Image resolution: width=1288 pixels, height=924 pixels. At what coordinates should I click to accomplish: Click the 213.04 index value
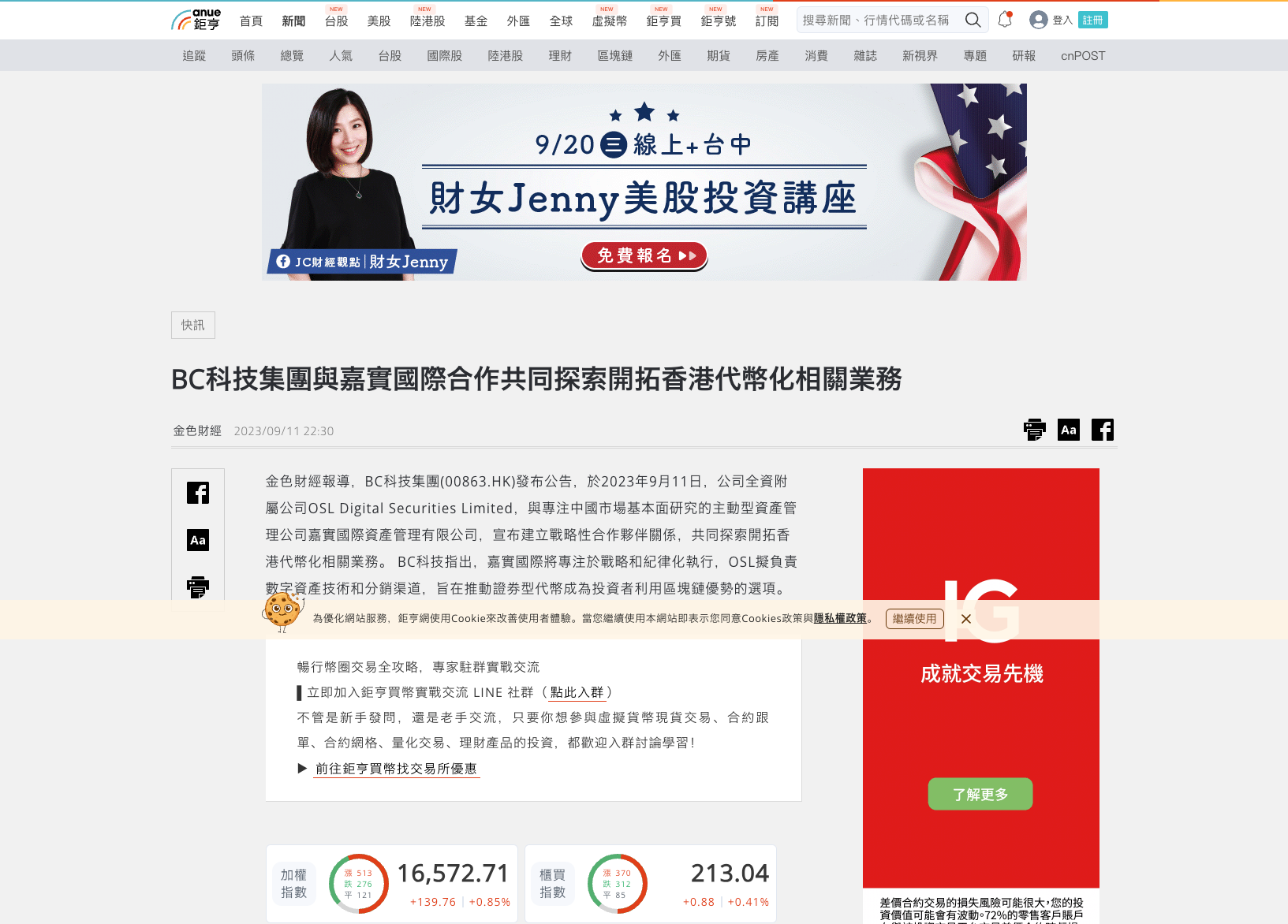pos(730,874)
